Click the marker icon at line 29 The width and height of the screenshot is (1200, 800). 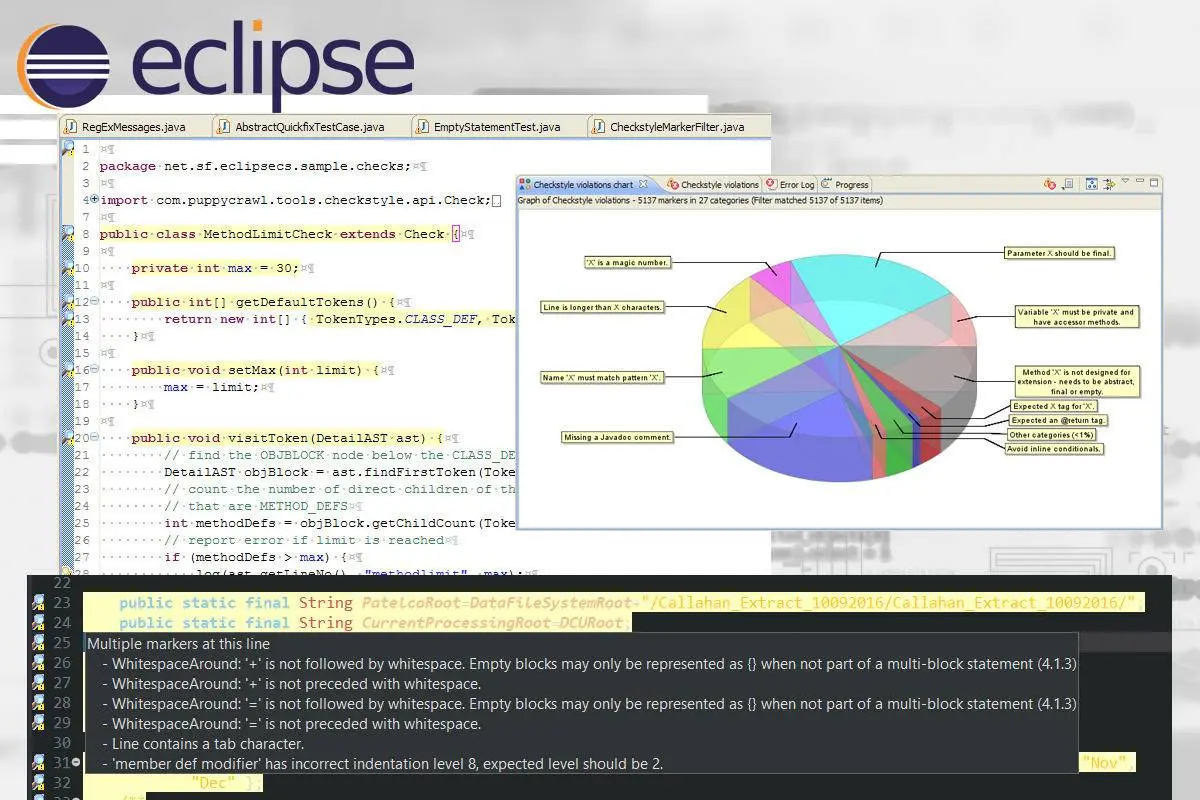pyautogui.click(x=38, y=722)
